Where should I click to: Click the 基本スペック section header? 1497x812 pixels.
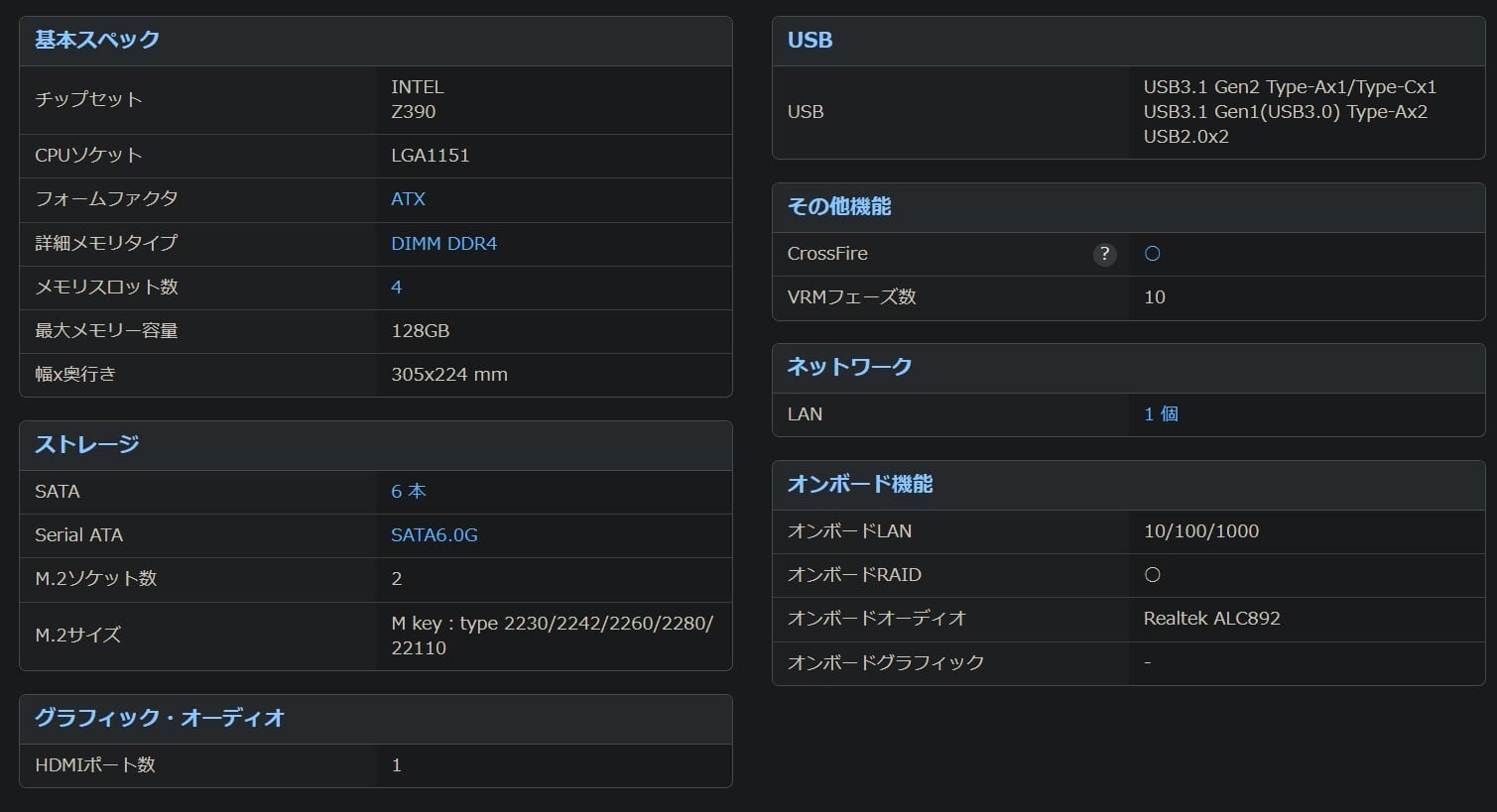click(x=97, y=40)
